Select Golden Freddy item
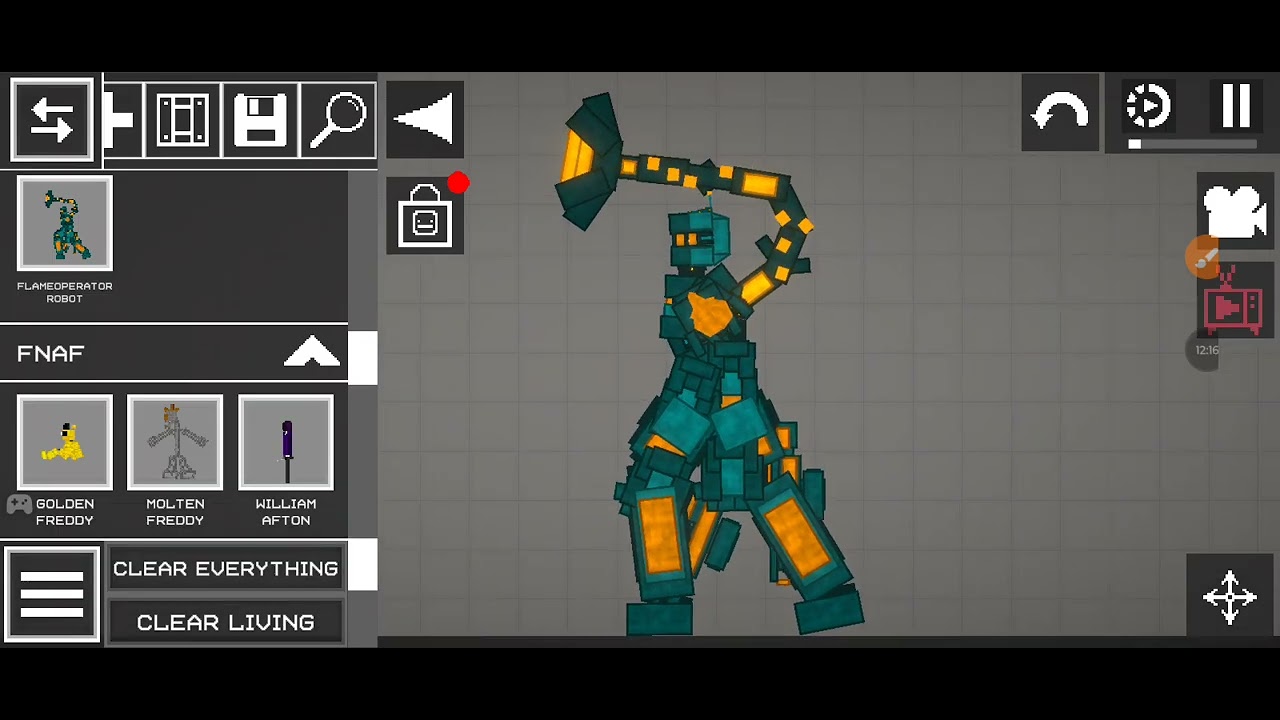Image resolution: width=1280 pixels, height=720 pixels. point(65,442)
